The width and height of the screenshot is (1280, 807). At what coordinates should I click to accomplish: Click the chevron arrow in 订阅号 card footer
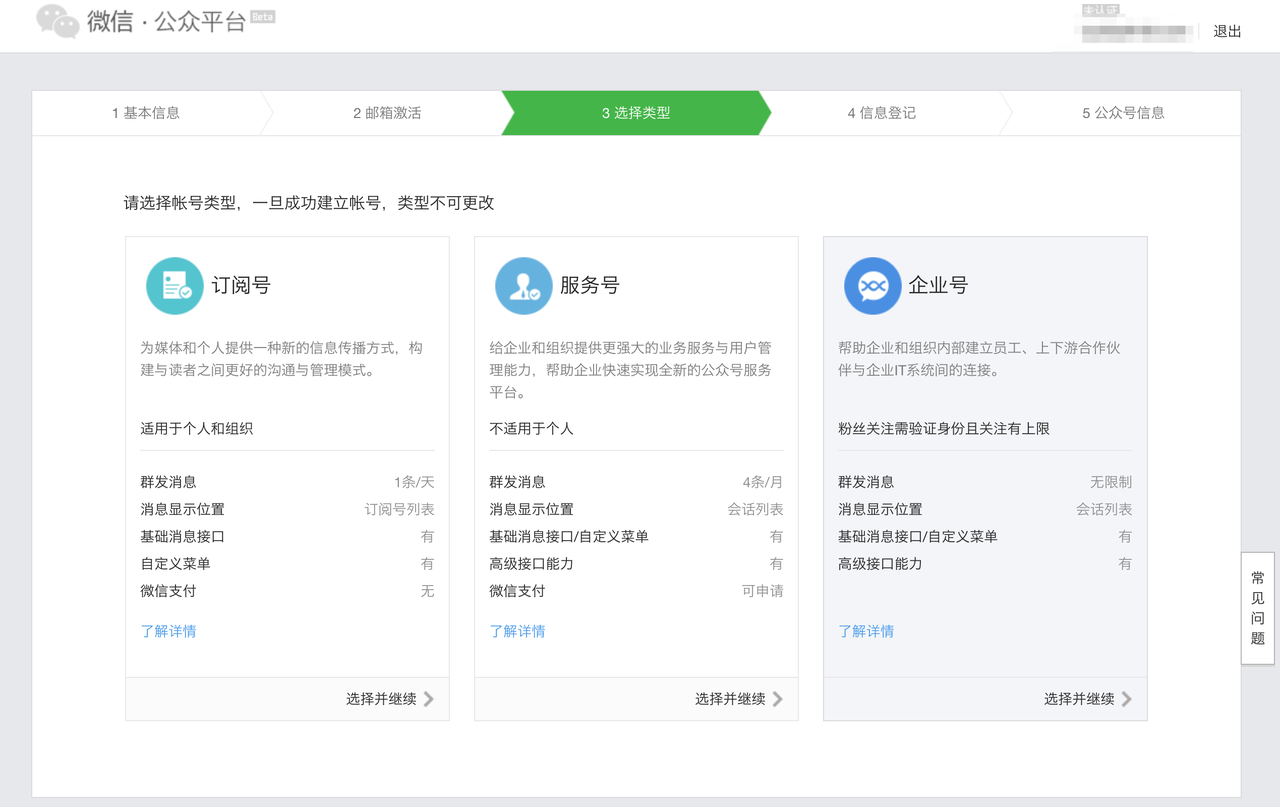click(x=429, y=699)
